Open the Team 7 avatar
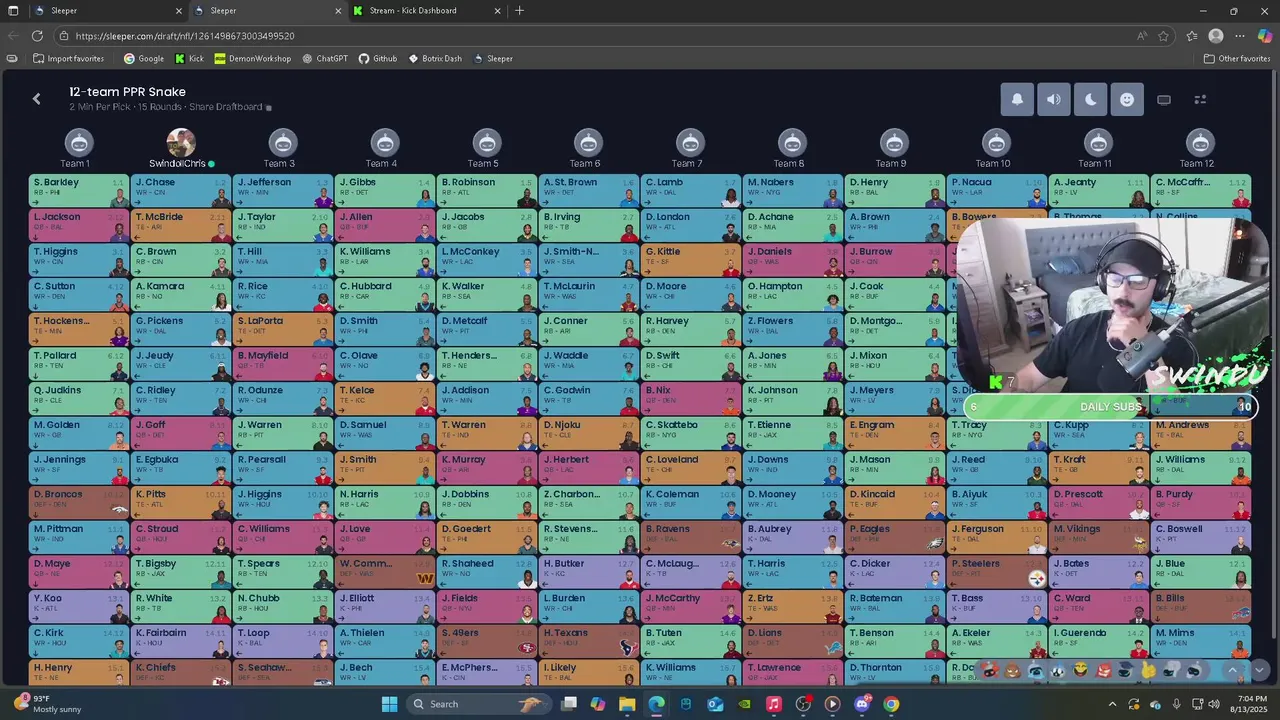This screenshot has width=1280, height=720. click(x=691, y=143)
